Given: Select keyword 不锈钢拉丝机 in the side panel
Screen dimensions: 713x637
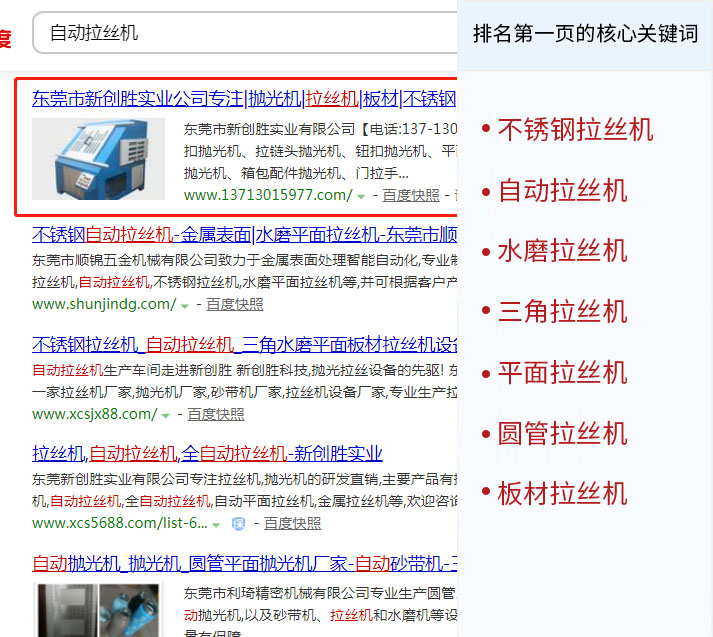Looking at the screenshot, I should click(x=575, y=130).
